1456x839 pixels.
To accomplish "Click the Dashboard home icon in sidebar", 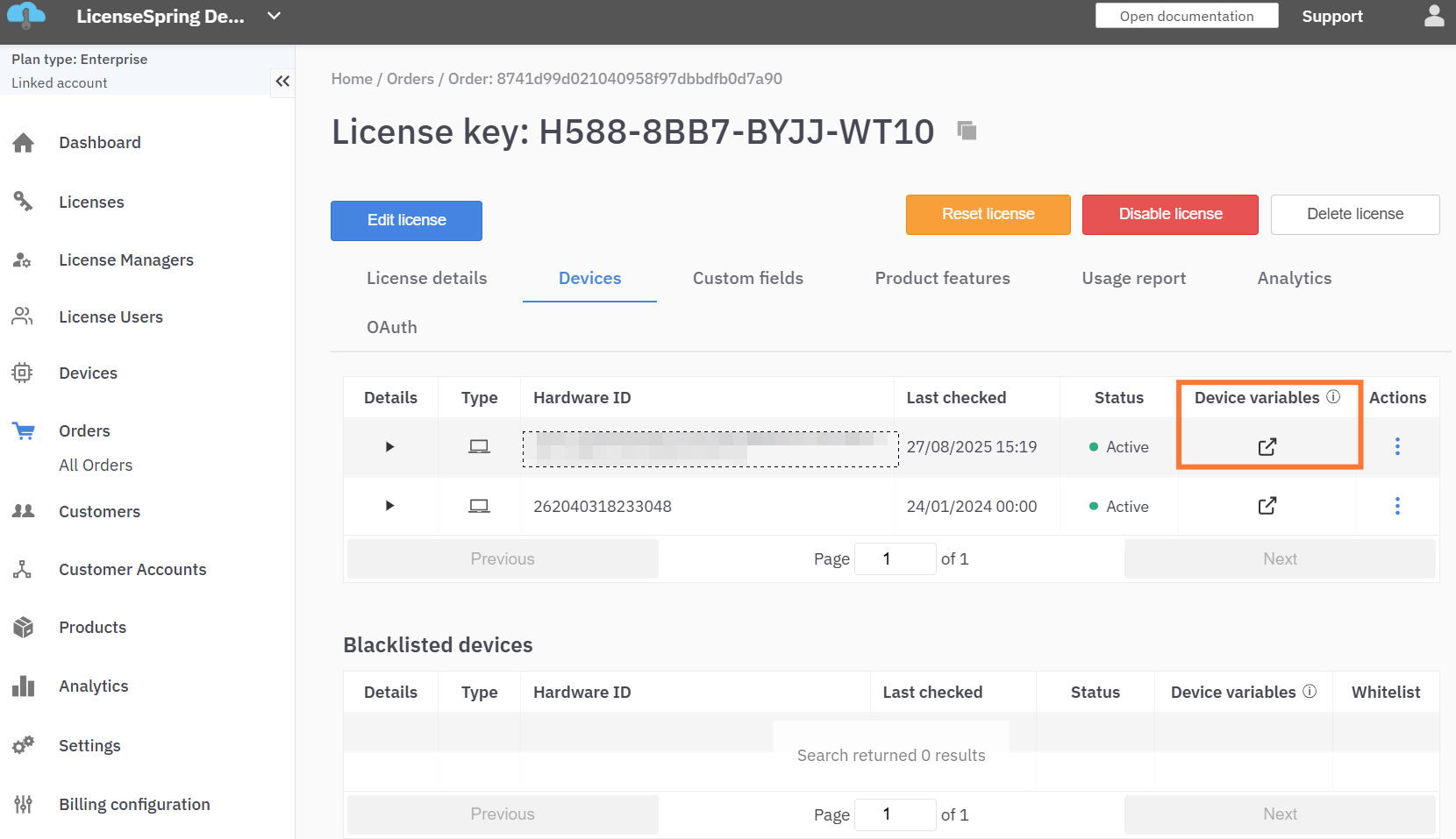I will click(x=24, y=143).
